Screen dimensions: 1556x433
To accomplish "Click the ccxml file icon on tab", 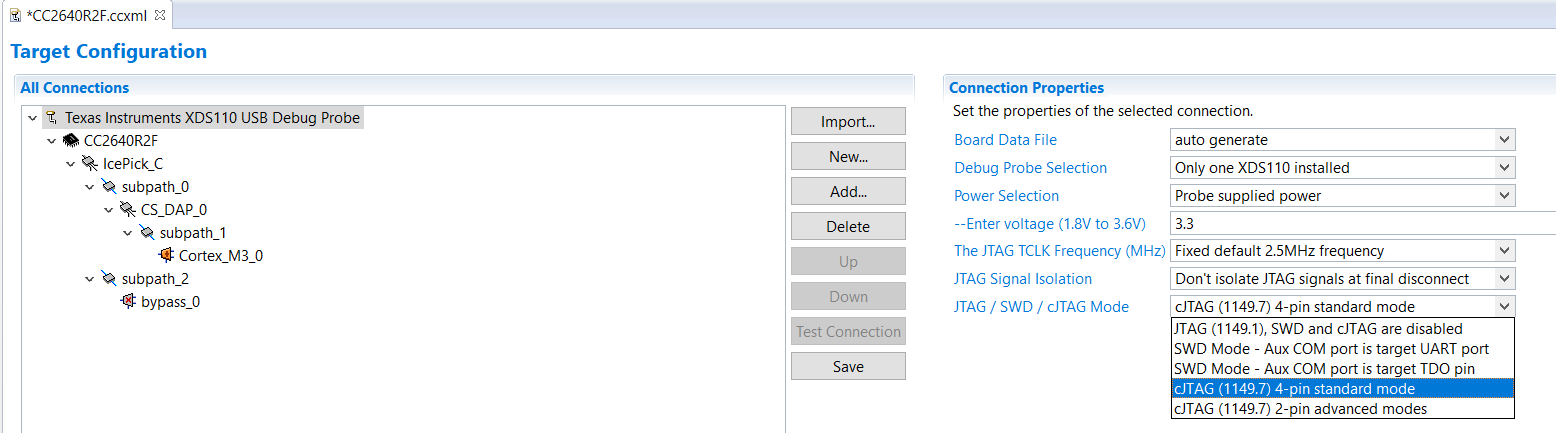I will (15, 15).
